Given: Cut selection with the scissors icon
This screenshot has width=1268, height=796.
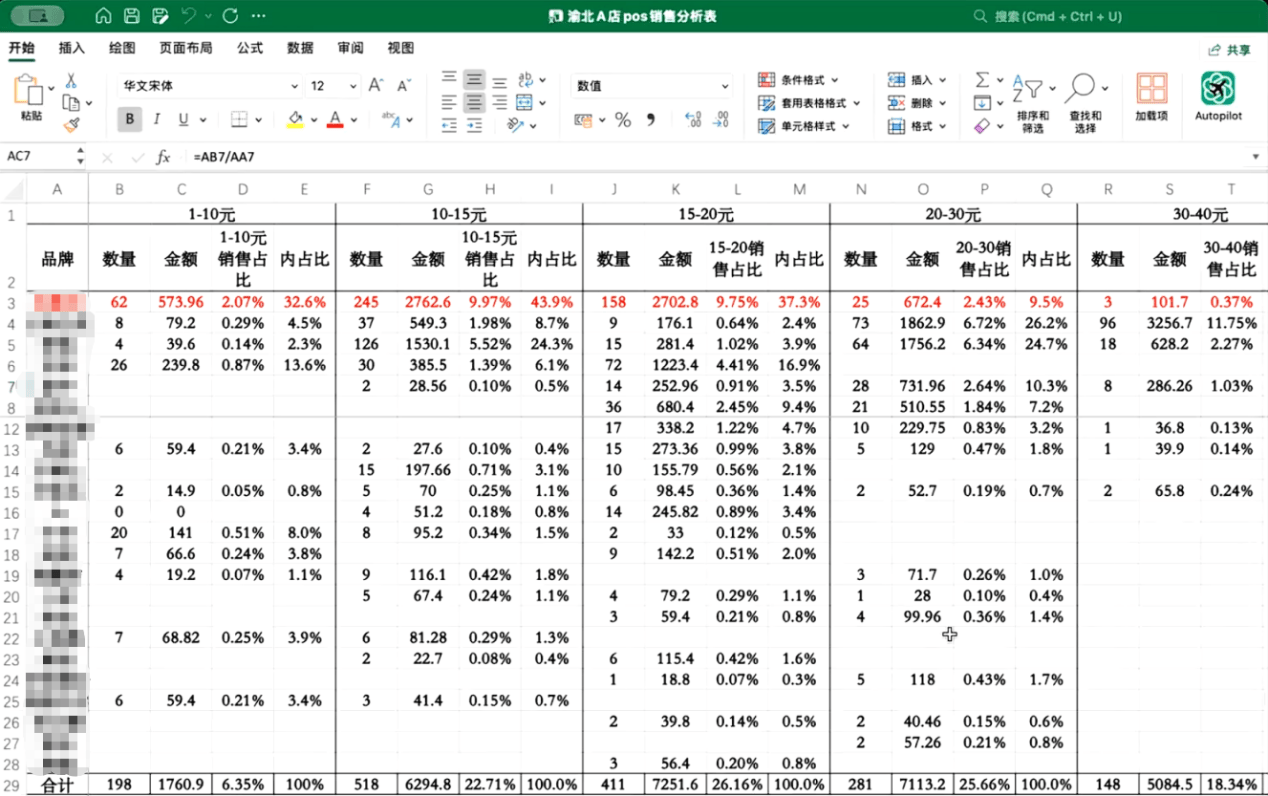Looking at the screenshot, I should [71, 81].
